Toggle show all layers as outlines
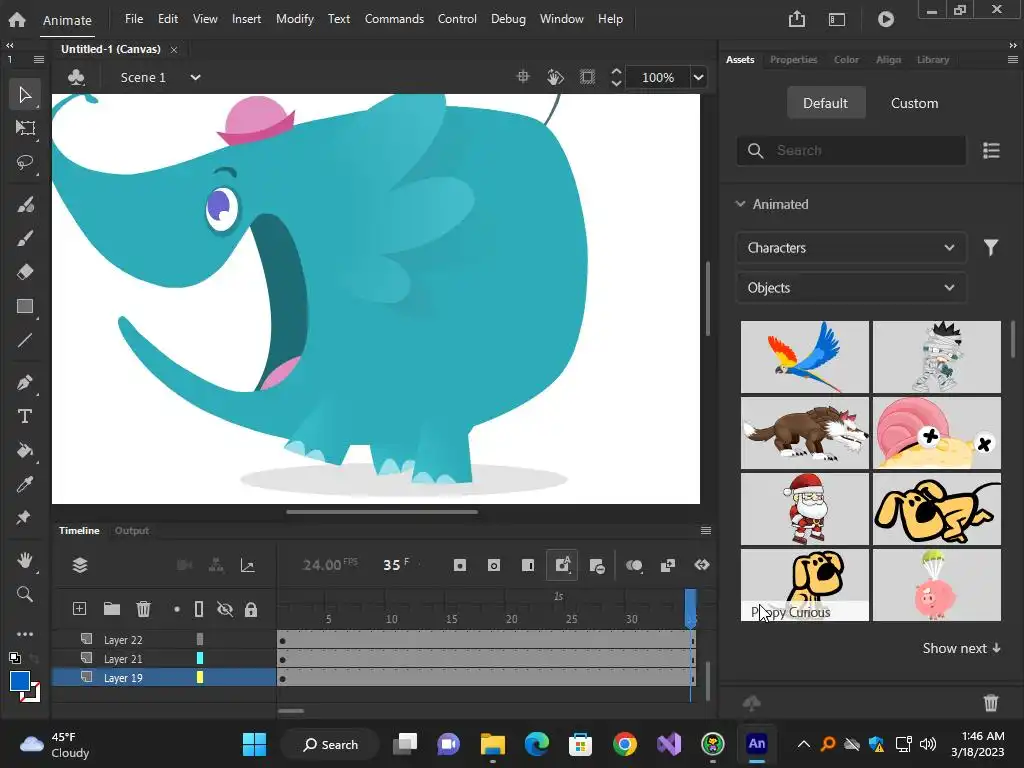 (x=199, y=609)
